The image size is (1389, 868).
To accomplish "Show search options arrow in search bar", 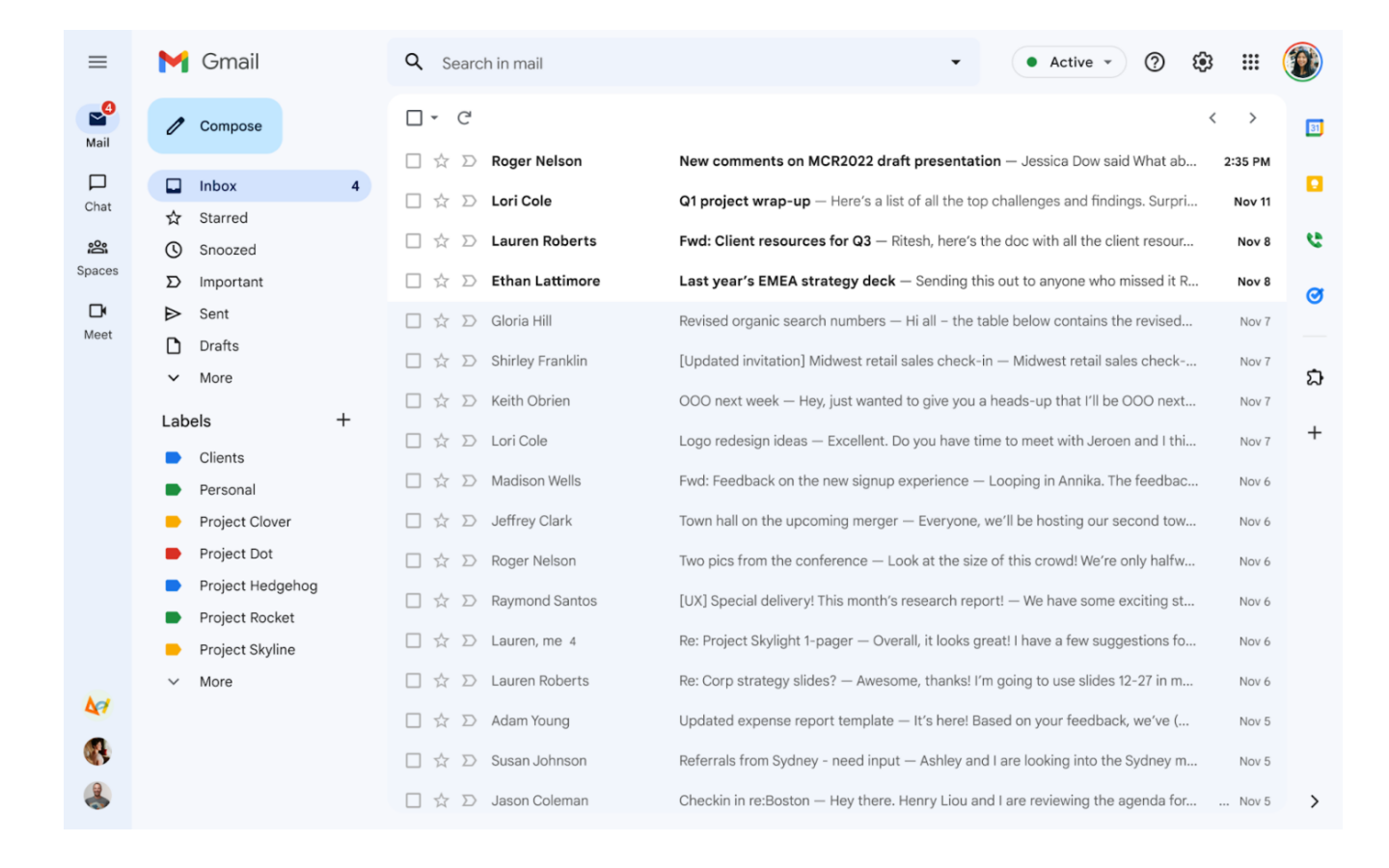I will coord(955,63).
